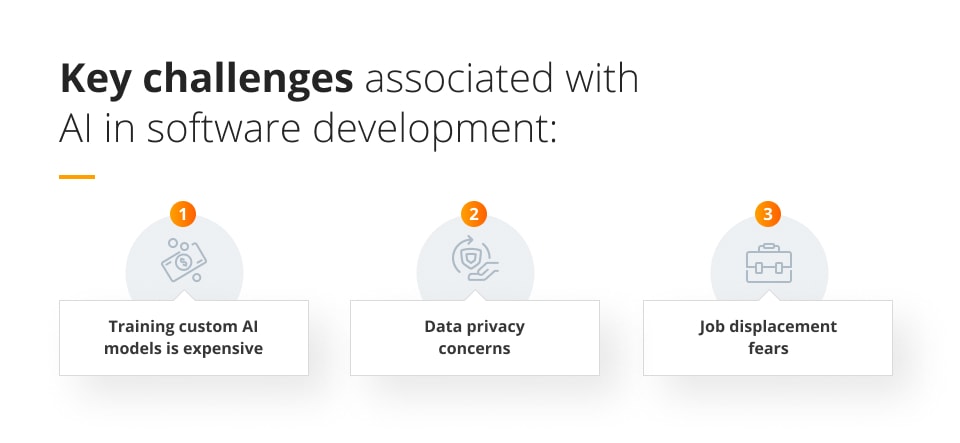Select the orange number 3 badge
This screenshot has height=443, width=960.
[x=767, y=213]
